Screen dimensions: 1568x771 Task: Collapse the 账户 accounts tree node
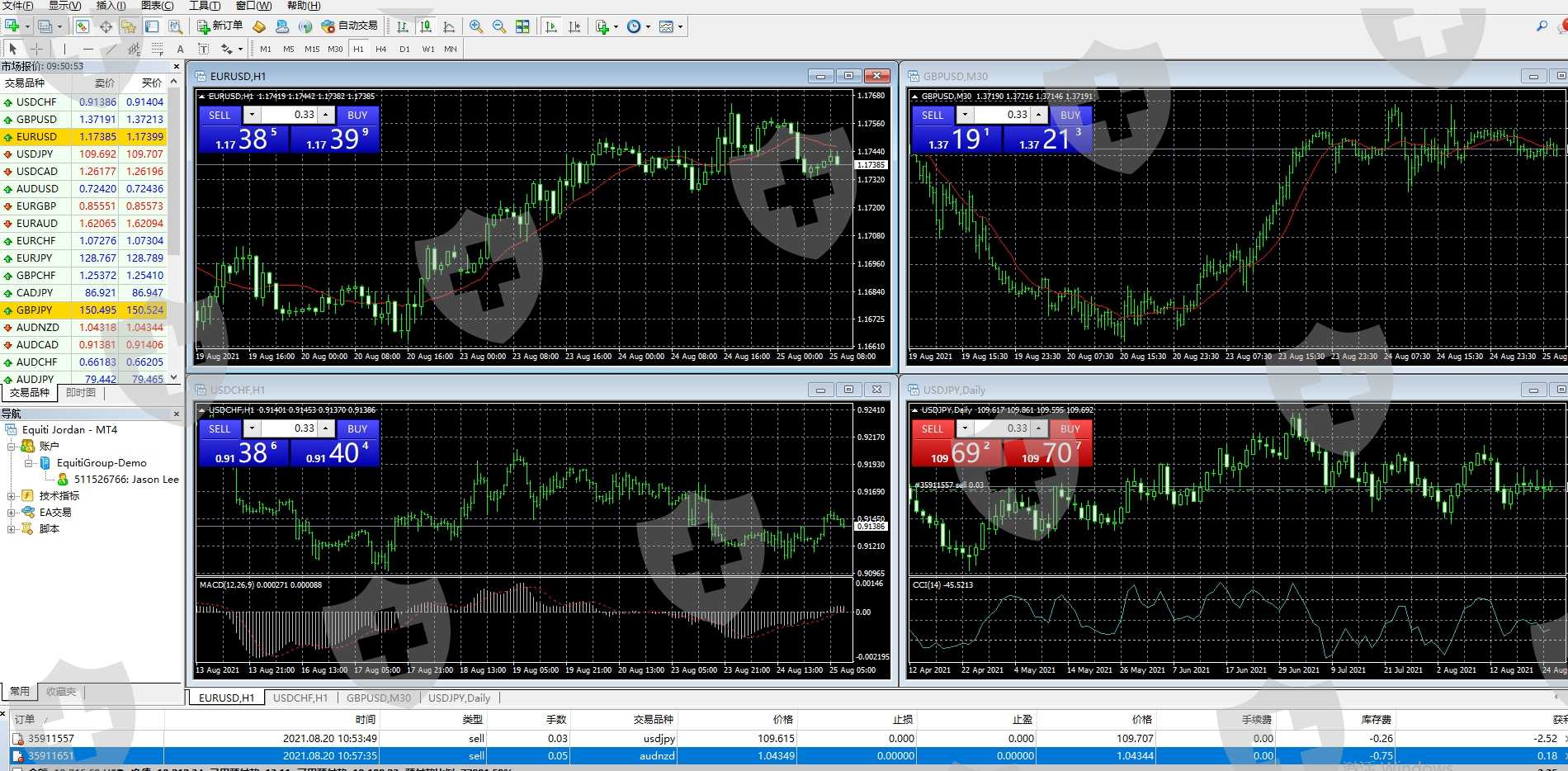(12, 447)
